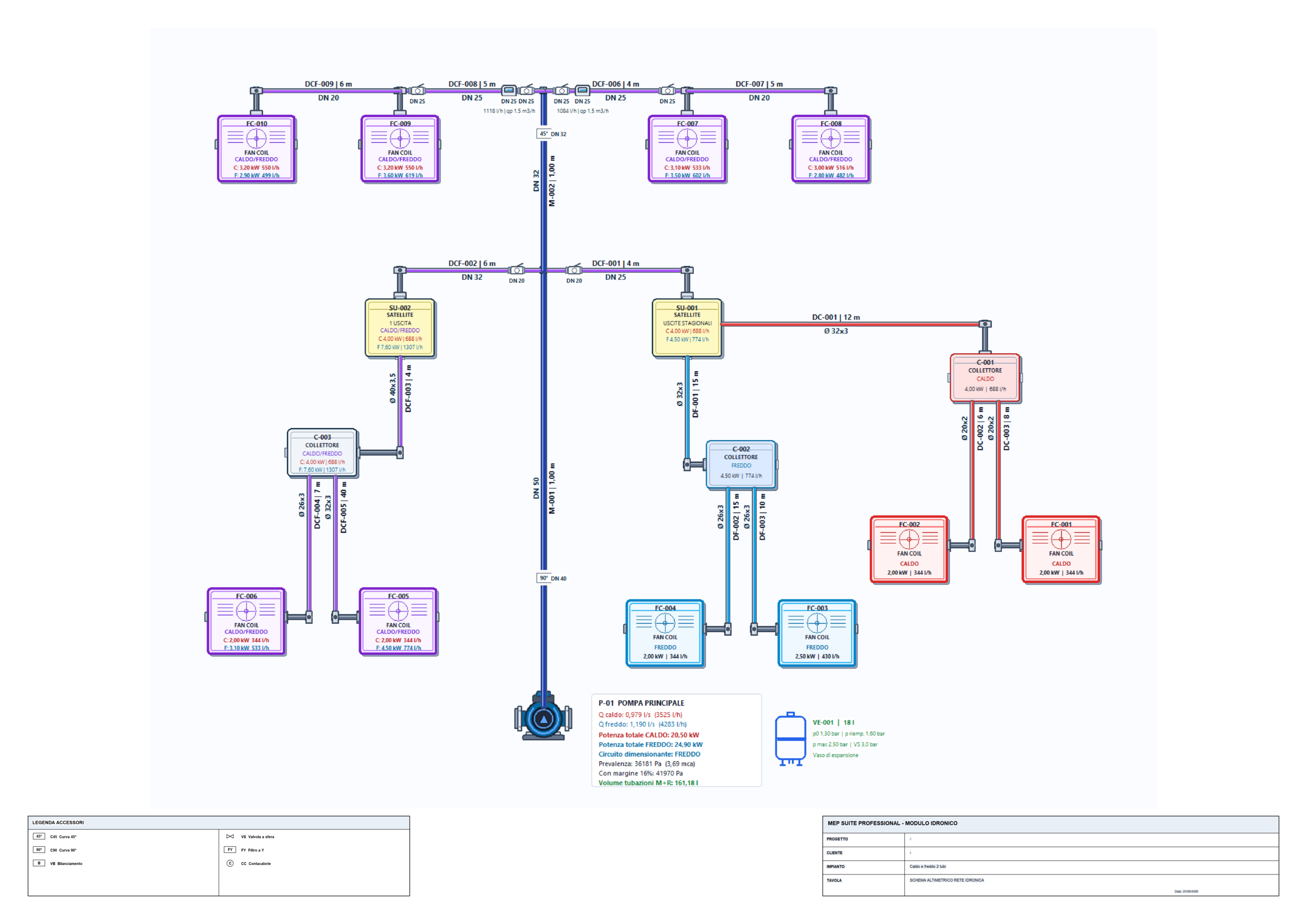Screen dimensions: 1307x924
Task: Click the FY Filtro a Y legend icon
Action: pyautogui.click(x=230, y=849)
